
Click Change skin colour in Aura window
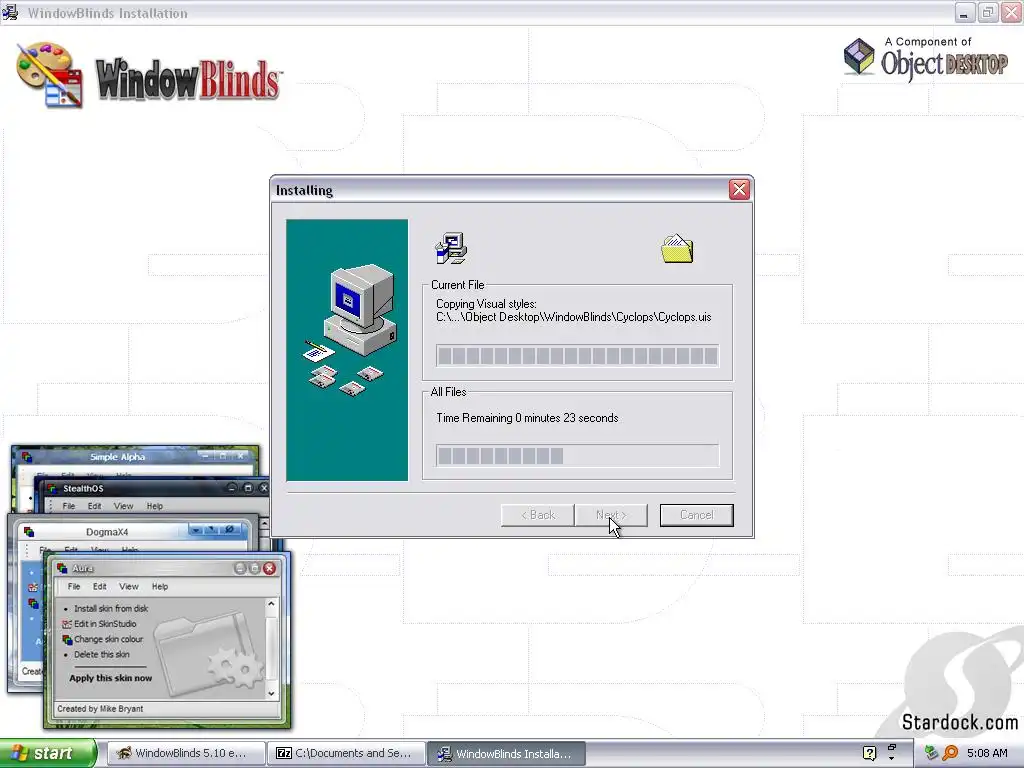coord(108,639)
